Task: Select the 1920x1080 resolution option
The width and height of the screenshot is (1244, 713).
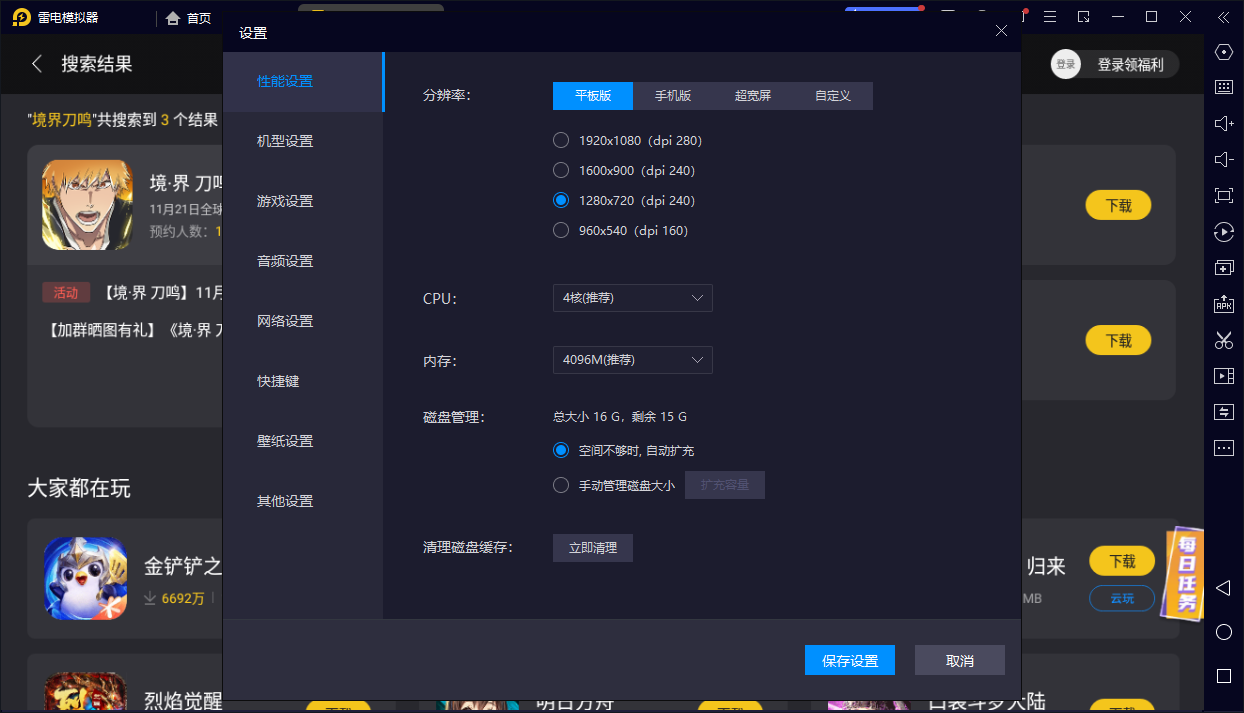Action: coord(560,140)
